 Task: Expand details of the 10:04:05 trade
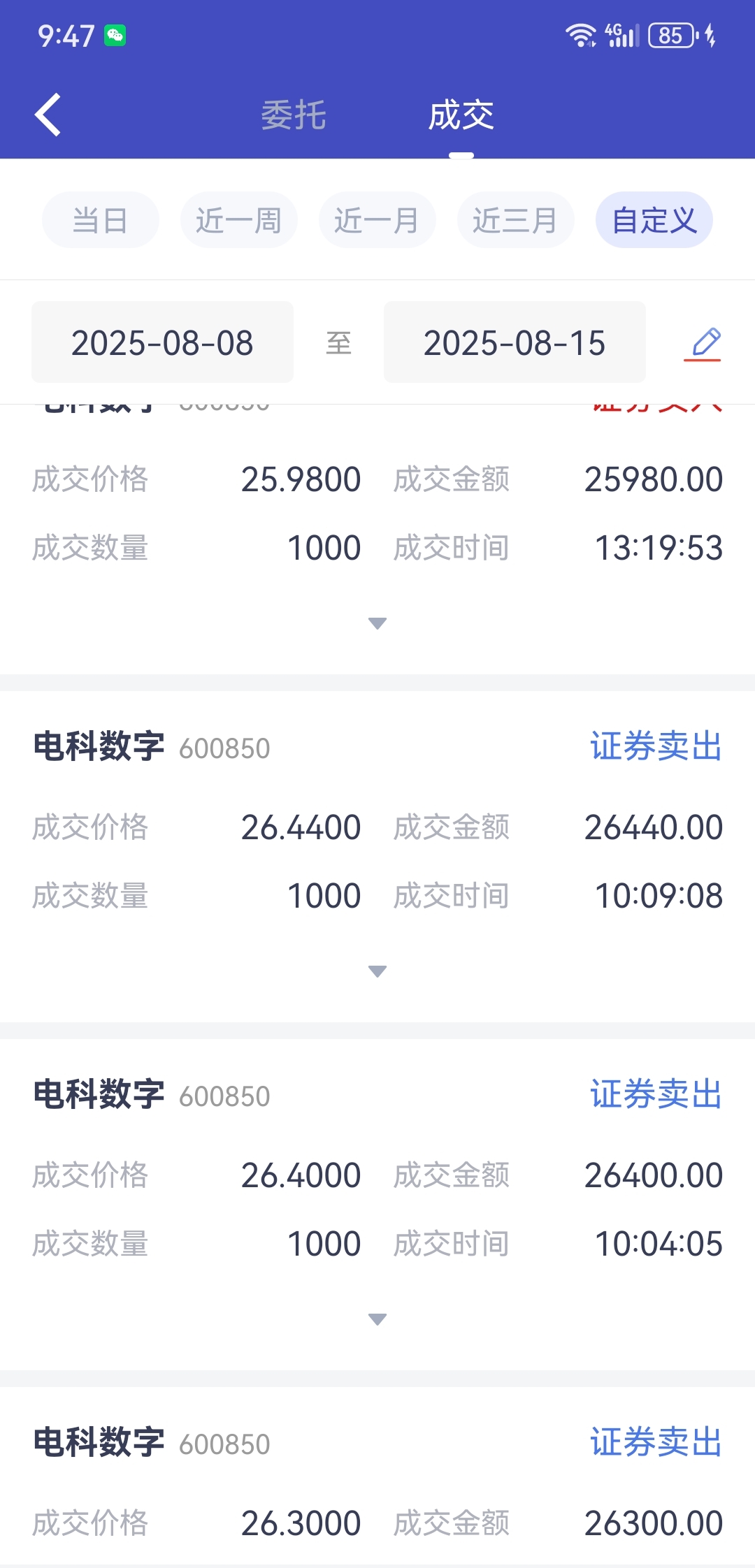pos(377,1319)
